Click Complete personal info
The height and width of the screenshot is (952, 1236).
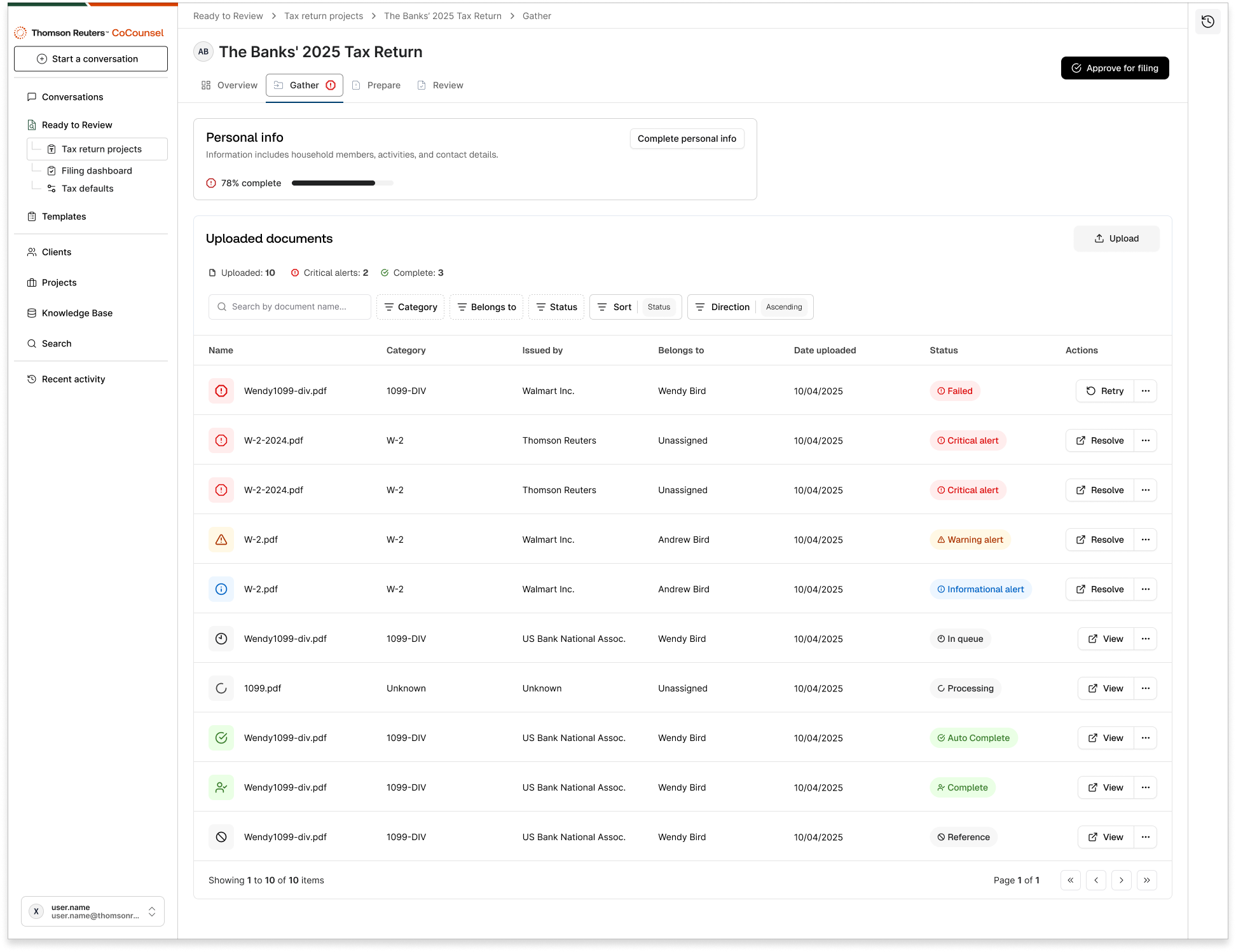click(x=687, y=138)
